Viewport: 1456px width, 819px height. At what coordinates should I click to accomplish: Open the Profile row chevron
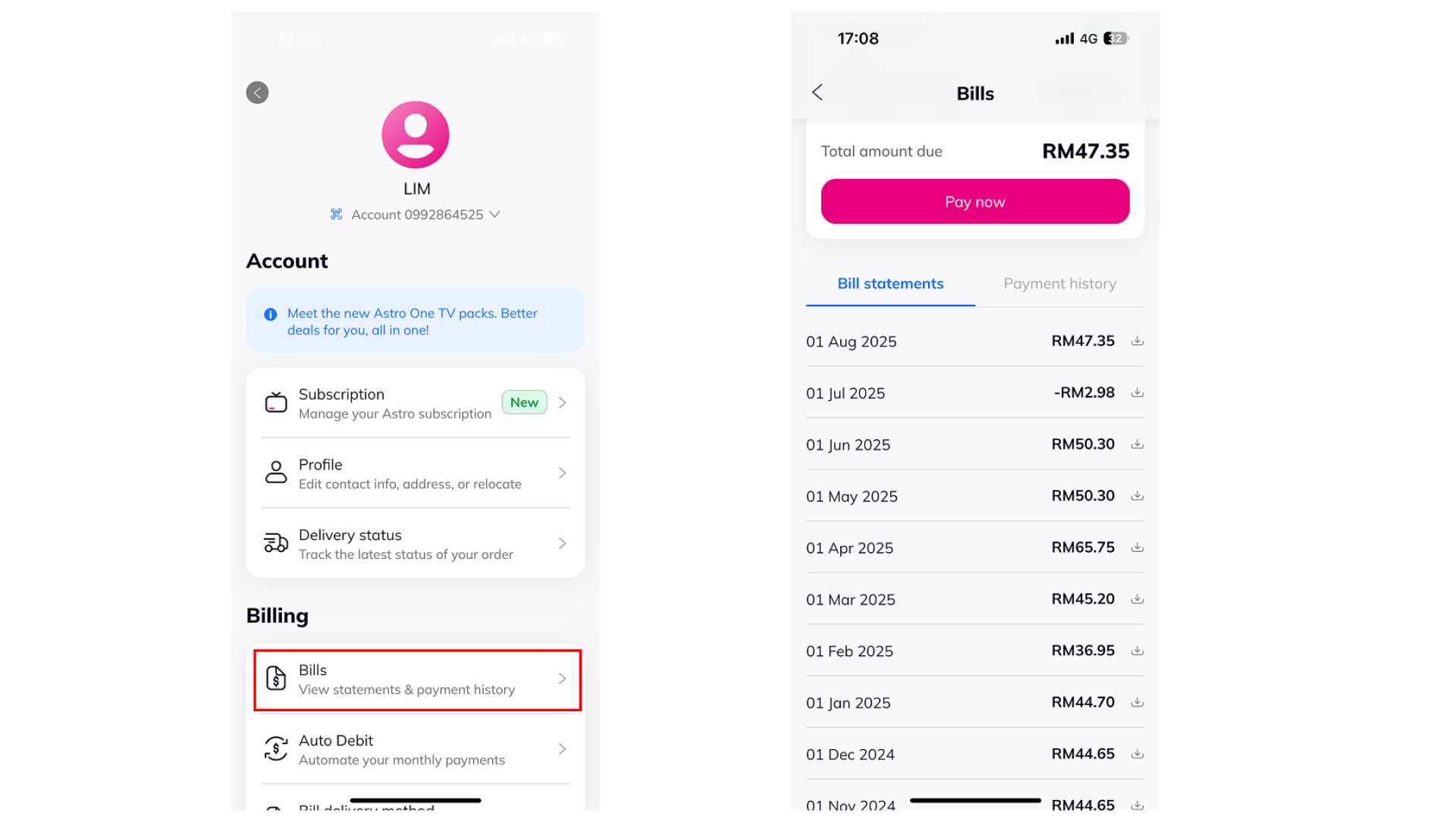(x=562, y=473)
